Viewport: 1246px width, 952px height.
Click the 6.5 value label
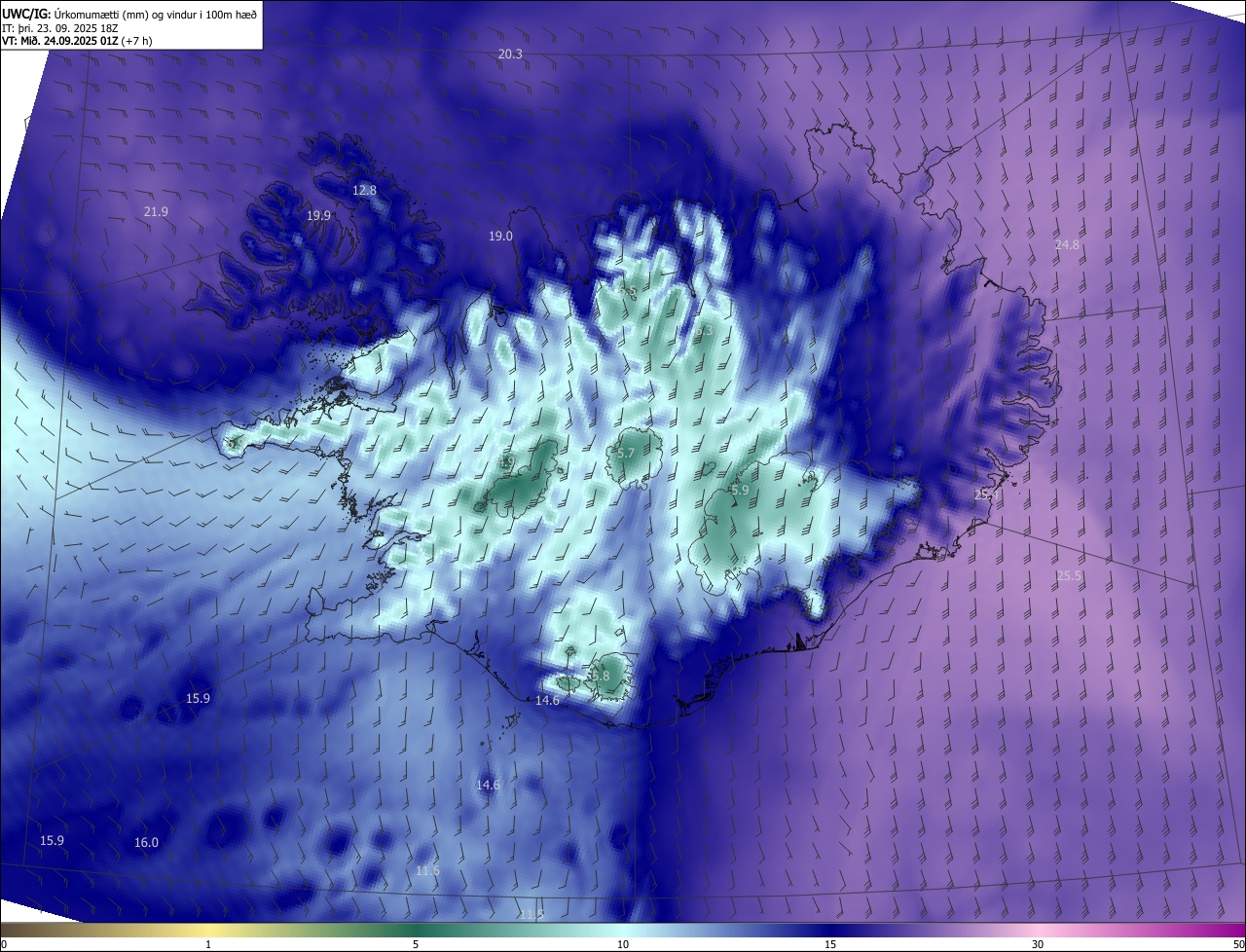pyautogui.click(x=627, y=291)
